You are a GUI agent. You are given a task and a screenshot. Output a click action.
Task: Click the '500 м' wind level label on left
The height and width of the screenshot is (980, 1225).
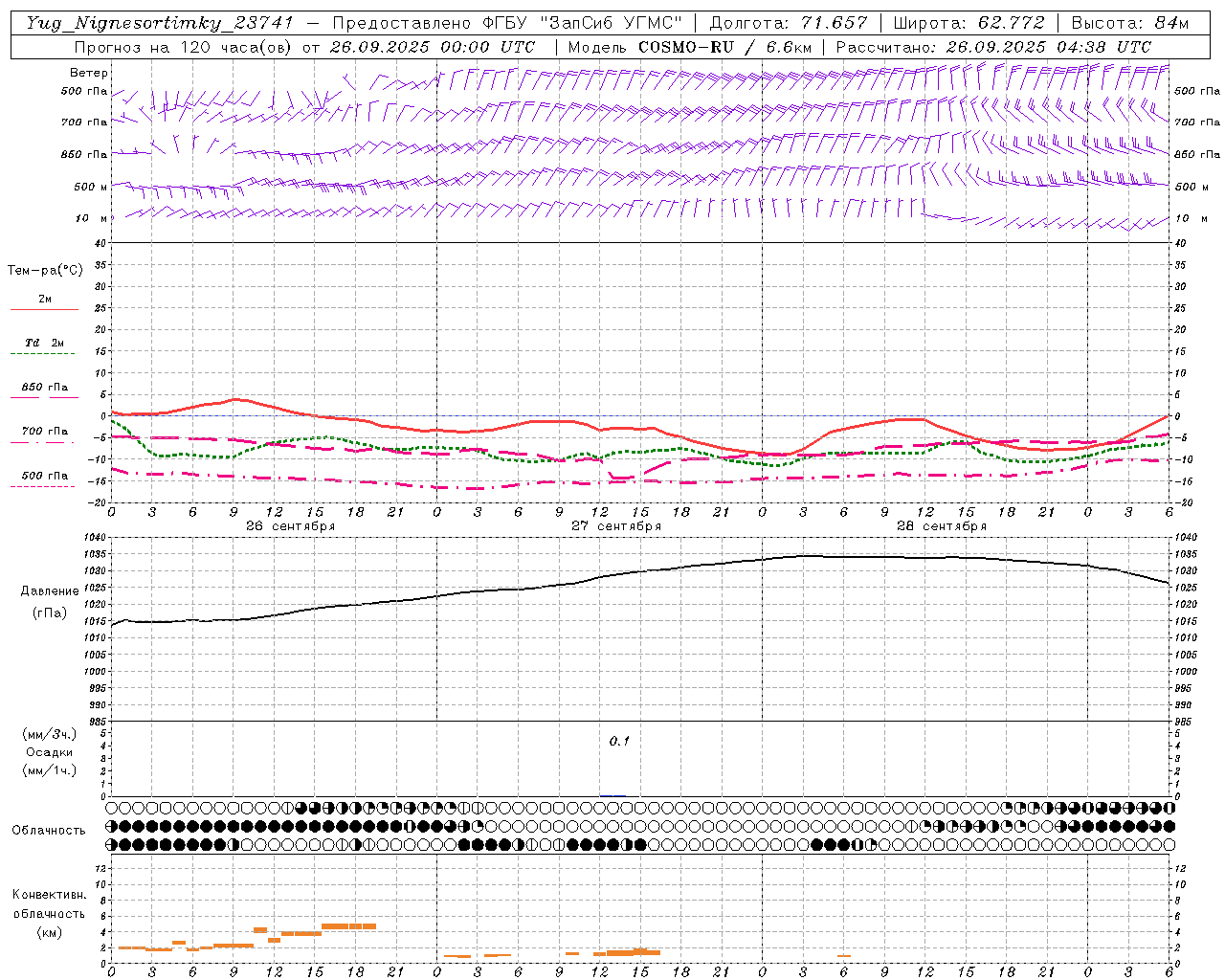[91, 187]
